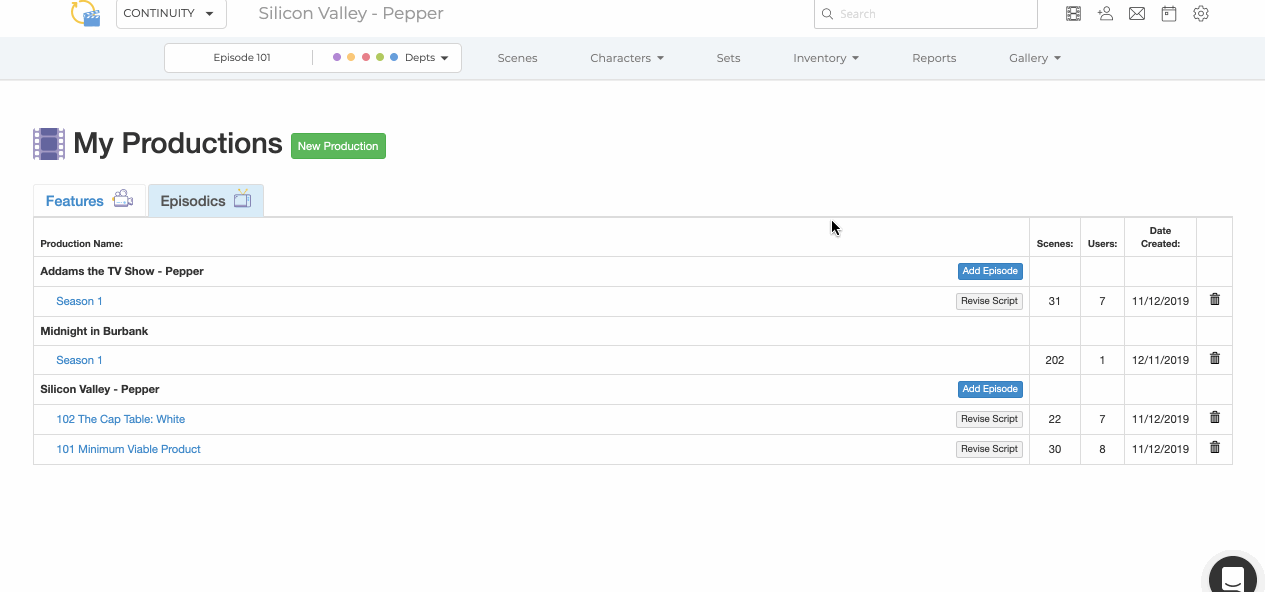This screenshot has height=592, width=1265.
Task: Click the Users column header
Action: click(x=1102, y=243)
